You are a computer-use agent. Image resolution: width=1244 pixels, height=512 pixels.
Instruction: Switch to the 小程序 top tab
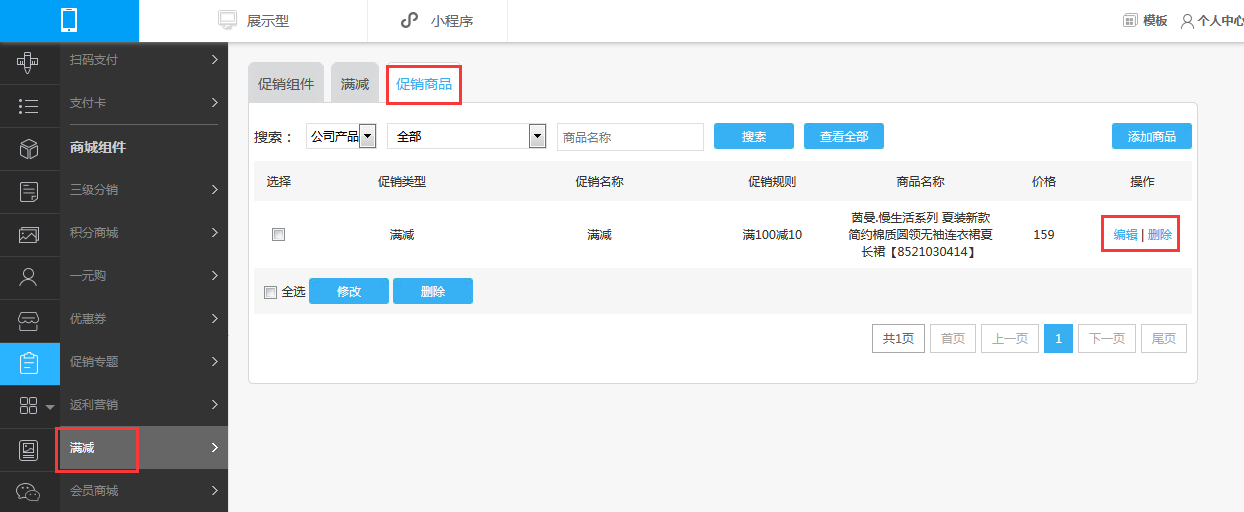pos(438,21)
